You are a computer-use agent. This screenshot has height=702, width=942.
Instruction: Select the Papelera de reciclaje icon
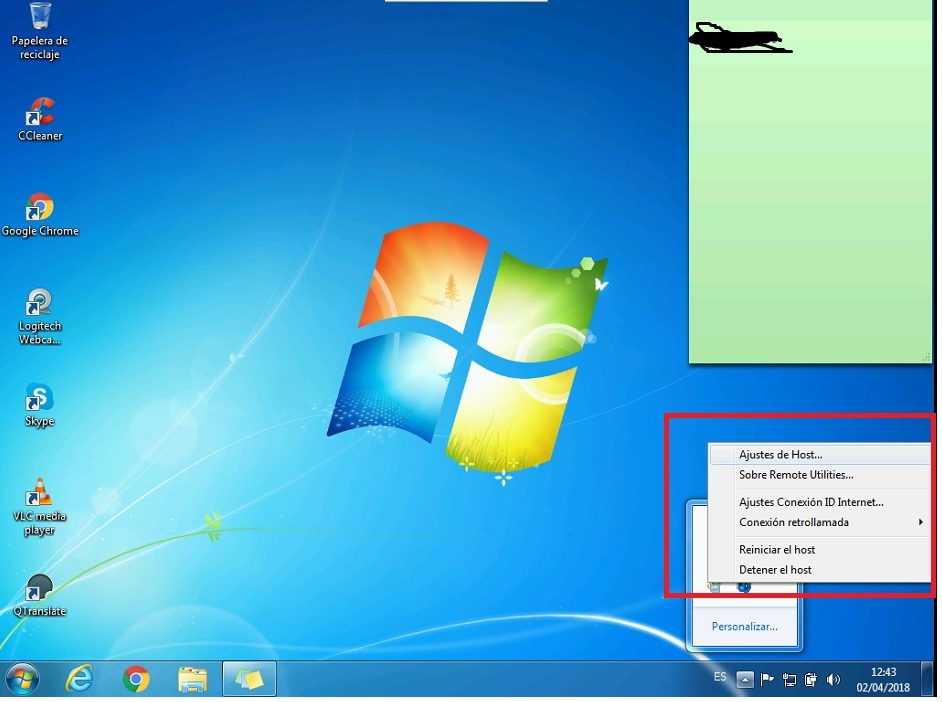pos(40,17)
